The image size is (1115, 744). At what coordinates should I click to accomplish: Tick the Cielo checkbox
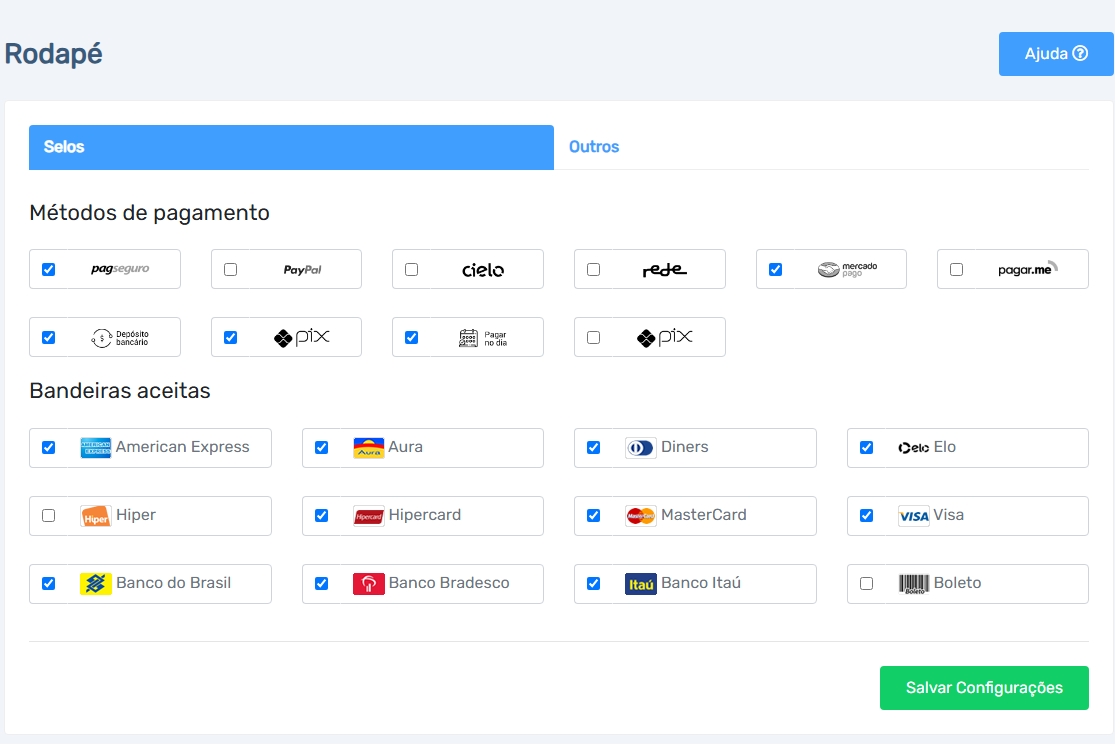click(x=411, y=270)
